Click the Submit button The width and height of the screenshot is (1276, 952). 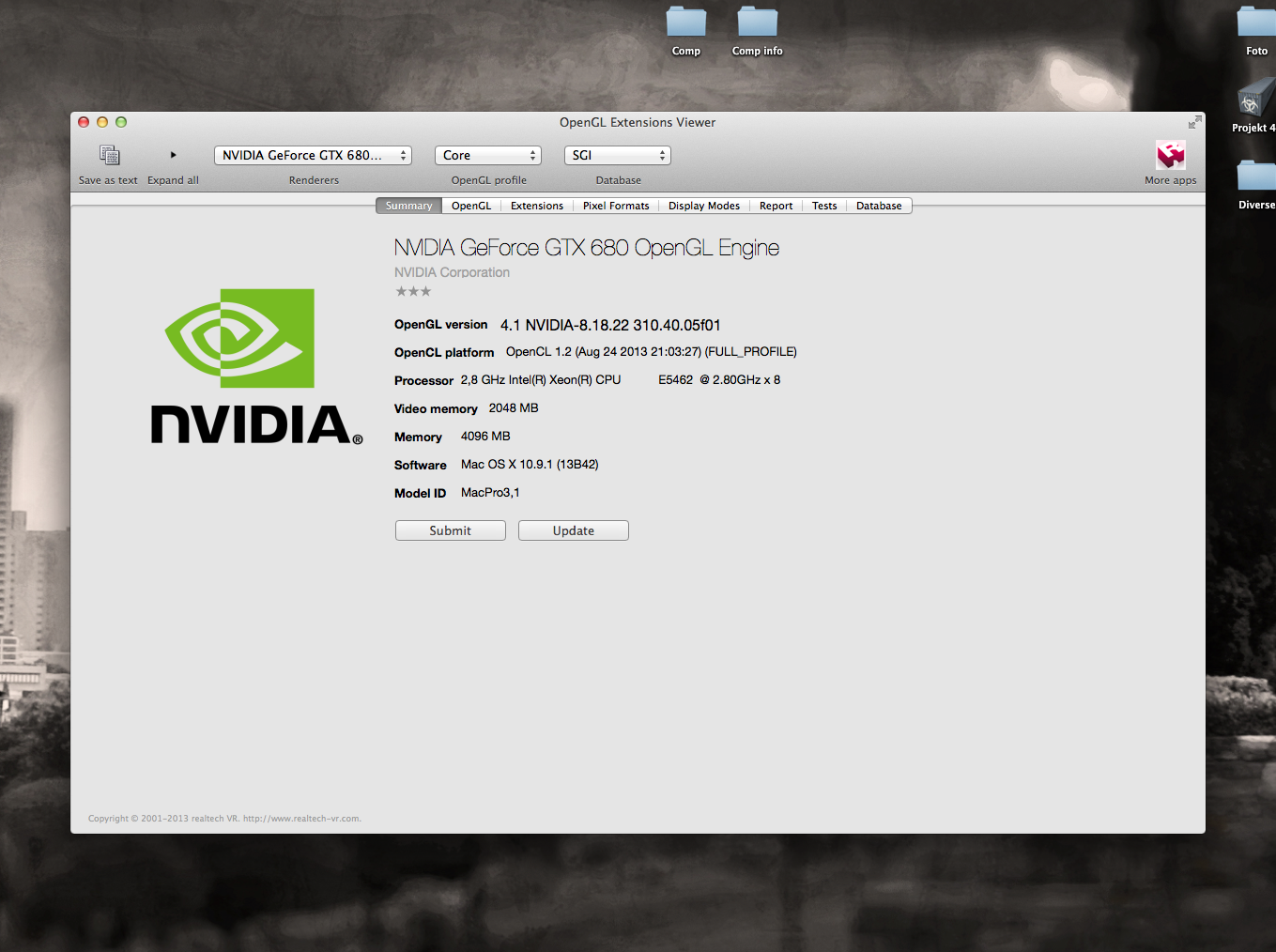(451, 530)
